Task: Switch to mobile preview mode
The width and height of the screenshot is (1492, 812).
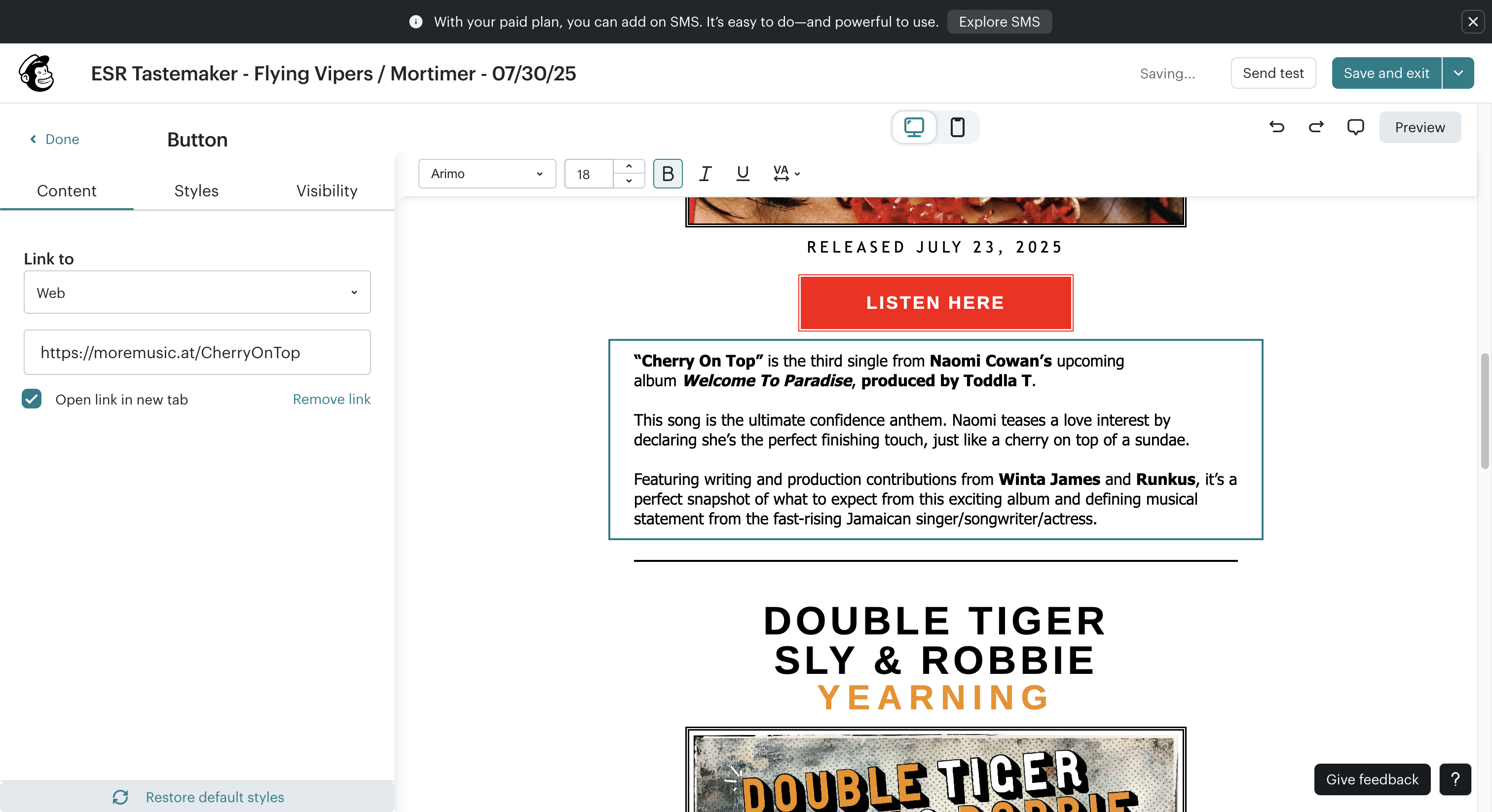Action: click(957, 127)
